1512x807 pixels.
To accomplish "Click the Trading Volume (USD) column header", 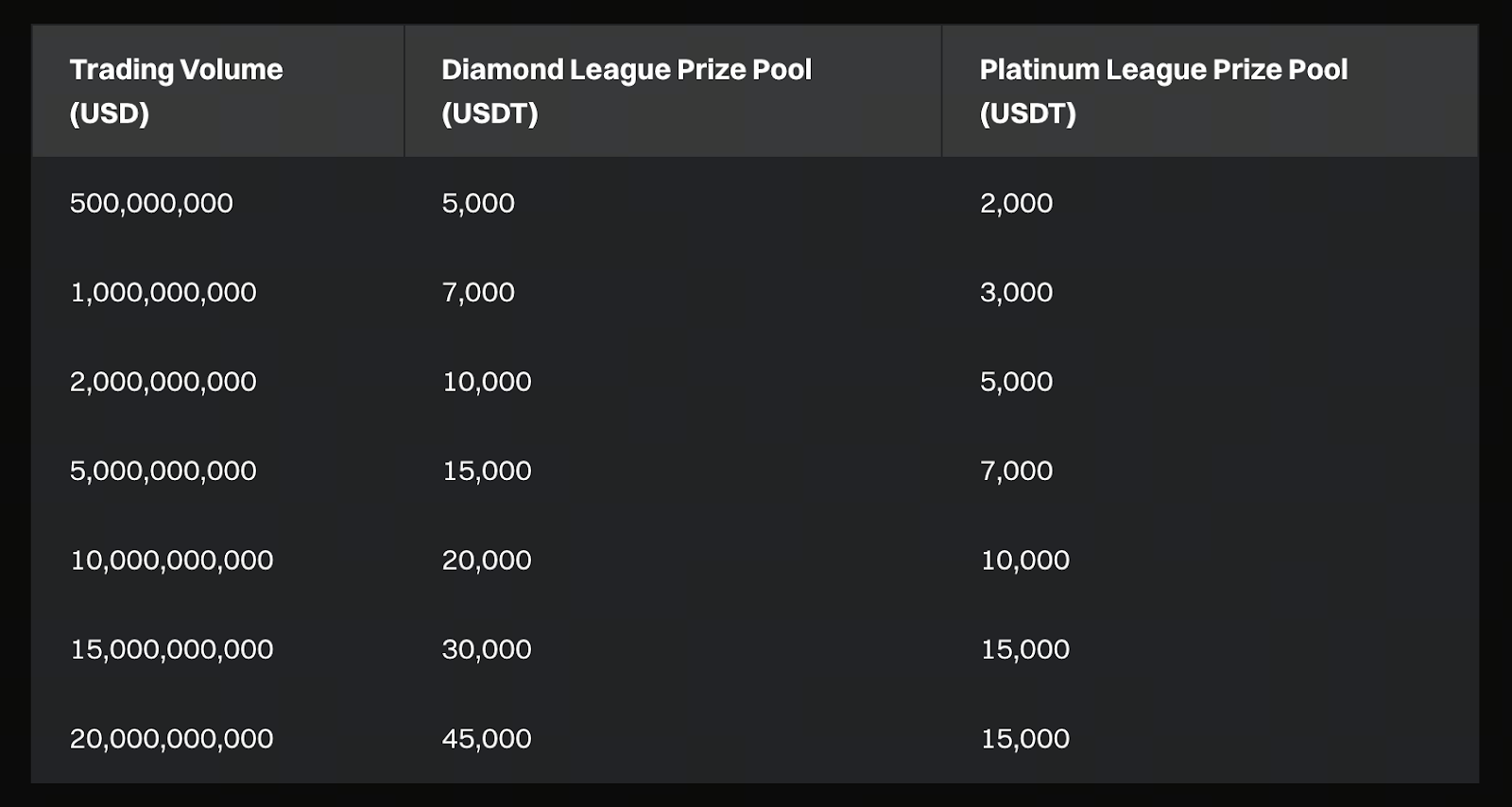I will click(176, 91).
